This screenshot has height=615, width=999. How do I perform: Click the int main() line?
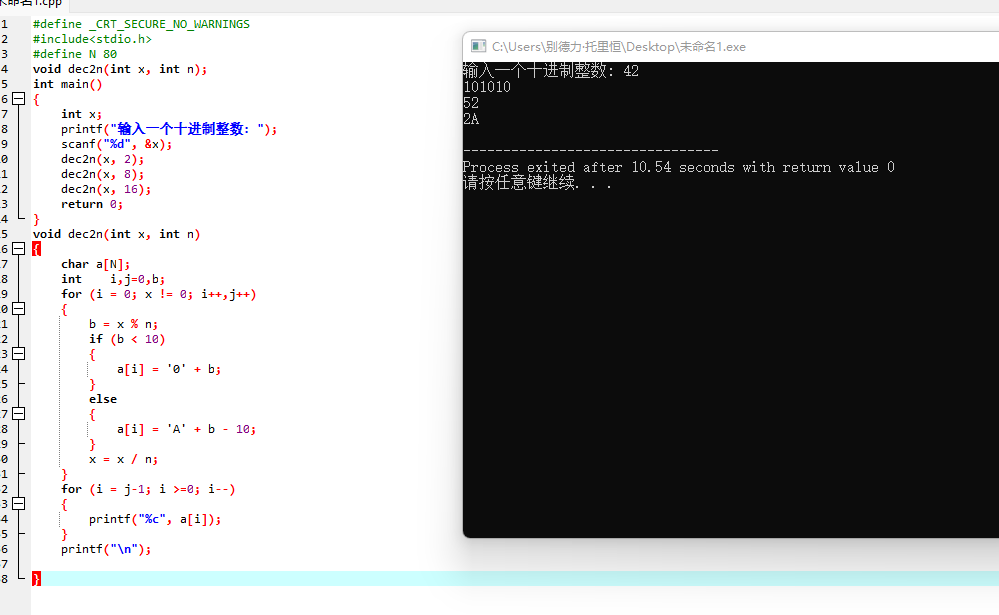click(68, 84)
